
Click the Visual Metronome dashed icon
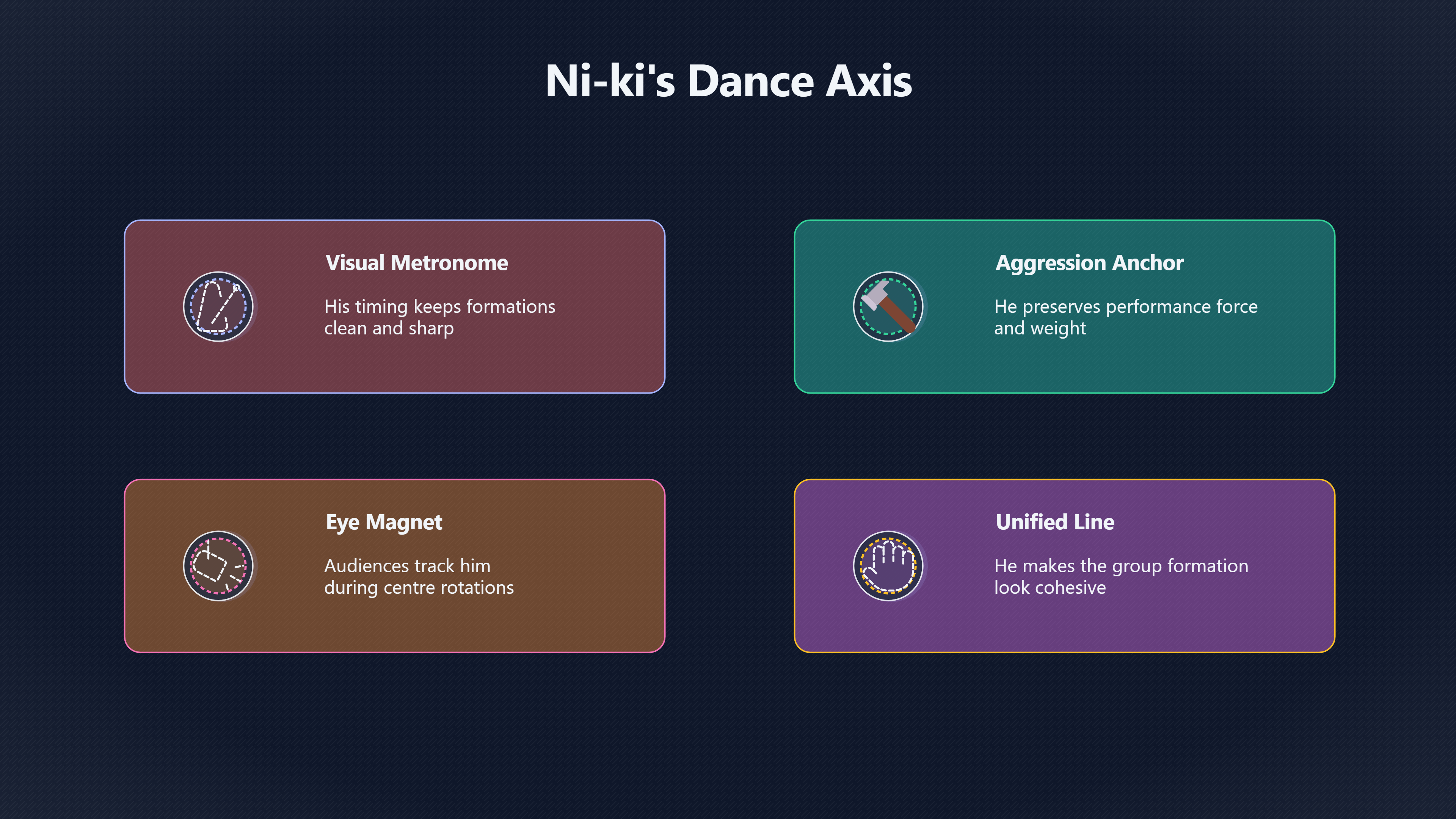point(218,306)
